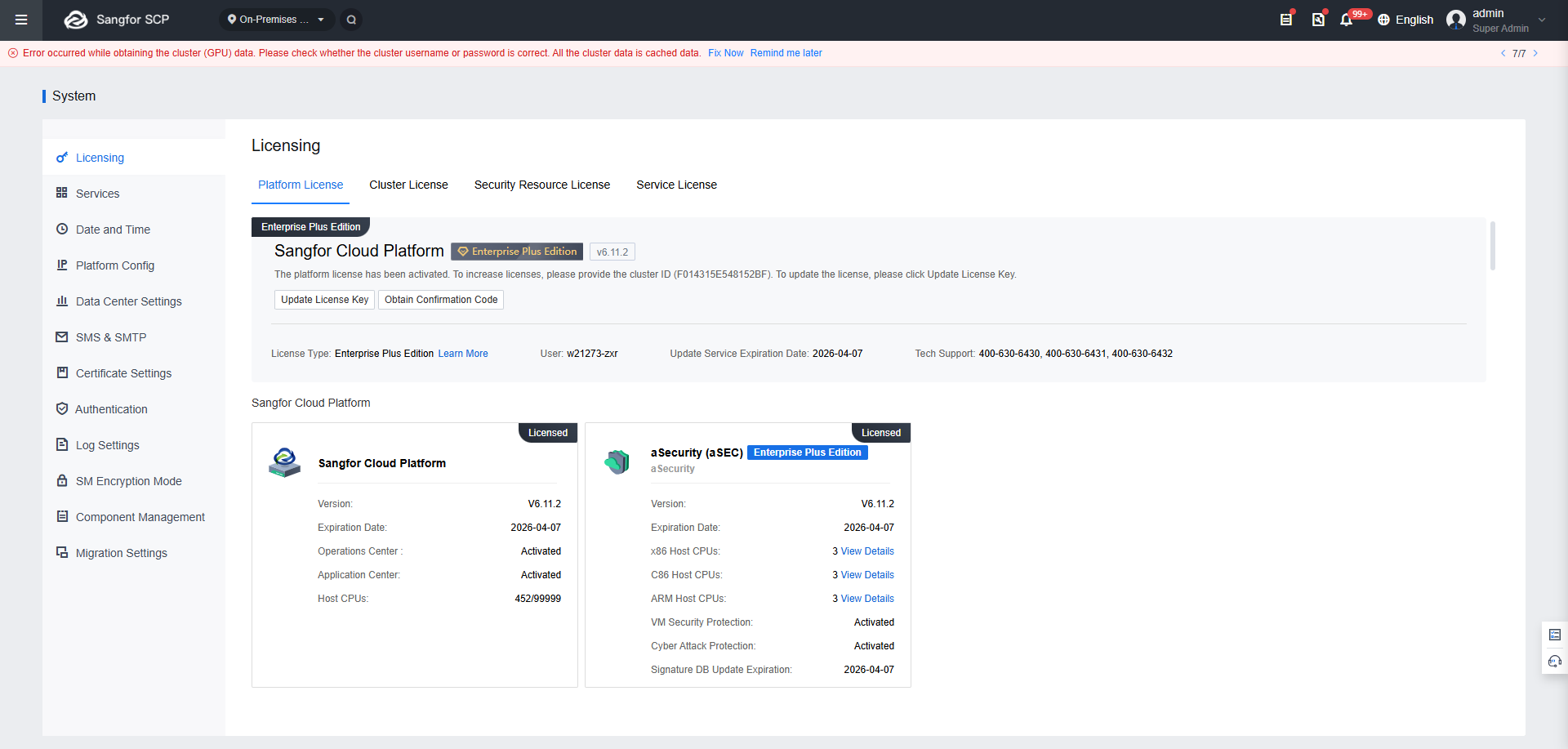This screenshot has height=749, width=1568.
Task: Click the Platform Config icon
Action: [62, 265]
